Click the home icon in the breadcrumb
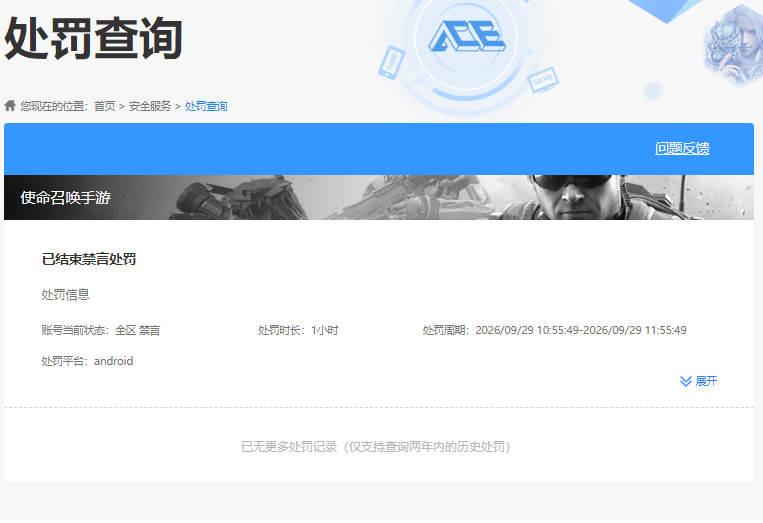This screenshot has width=763, height=523. 10,106
